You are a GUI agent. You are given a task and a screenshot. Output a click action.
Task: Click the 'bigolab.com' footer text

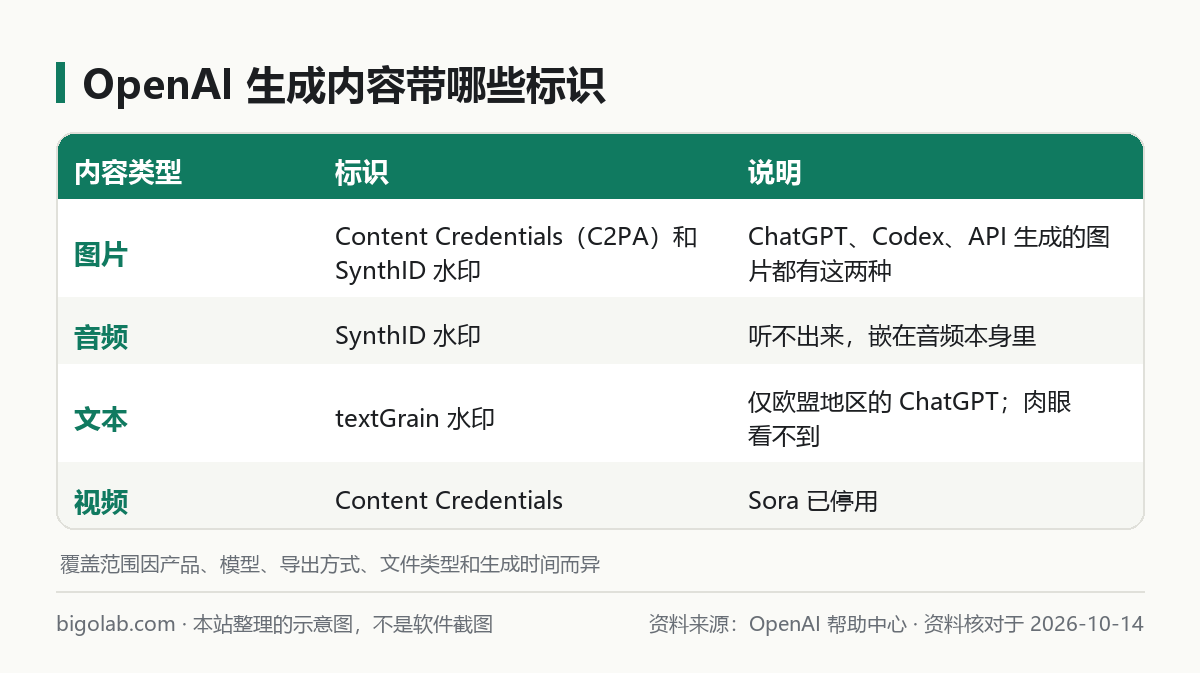coord(116,624)
